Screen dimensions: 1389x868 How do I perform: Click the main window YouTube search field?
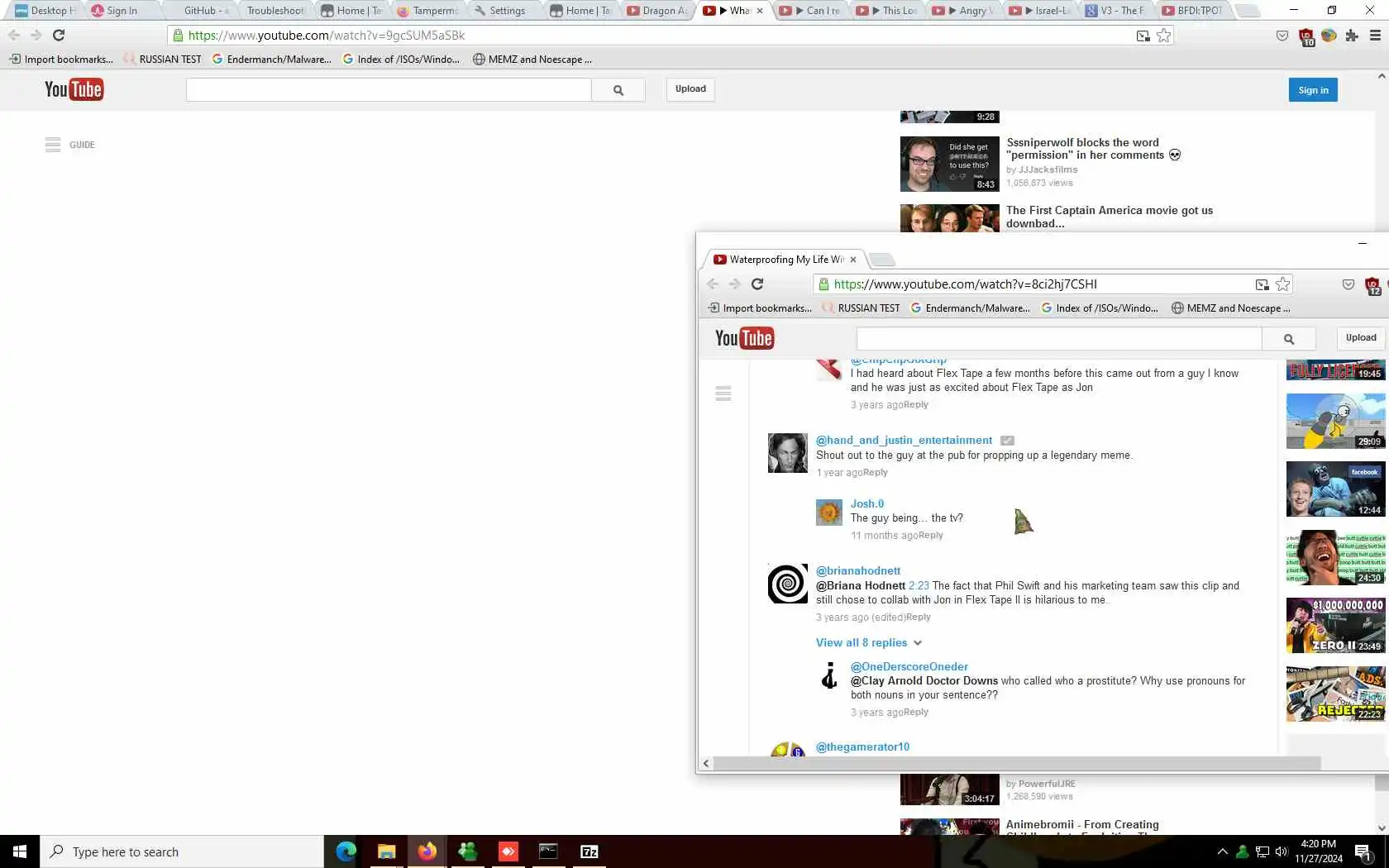pyautogui.click(x=389, y=90)
